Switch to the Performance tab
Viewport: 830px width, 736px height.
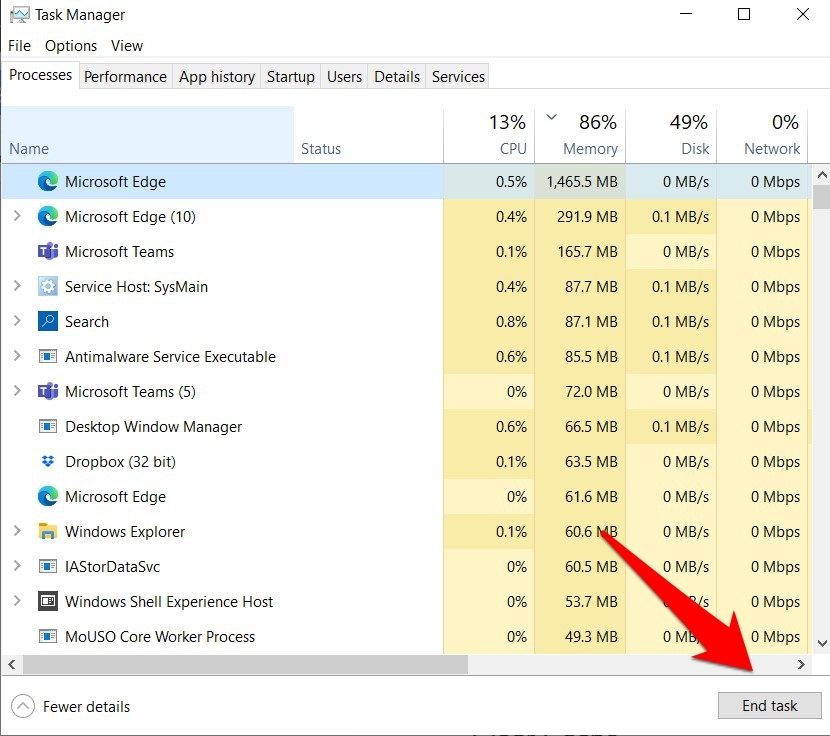(x=125, y=77)
